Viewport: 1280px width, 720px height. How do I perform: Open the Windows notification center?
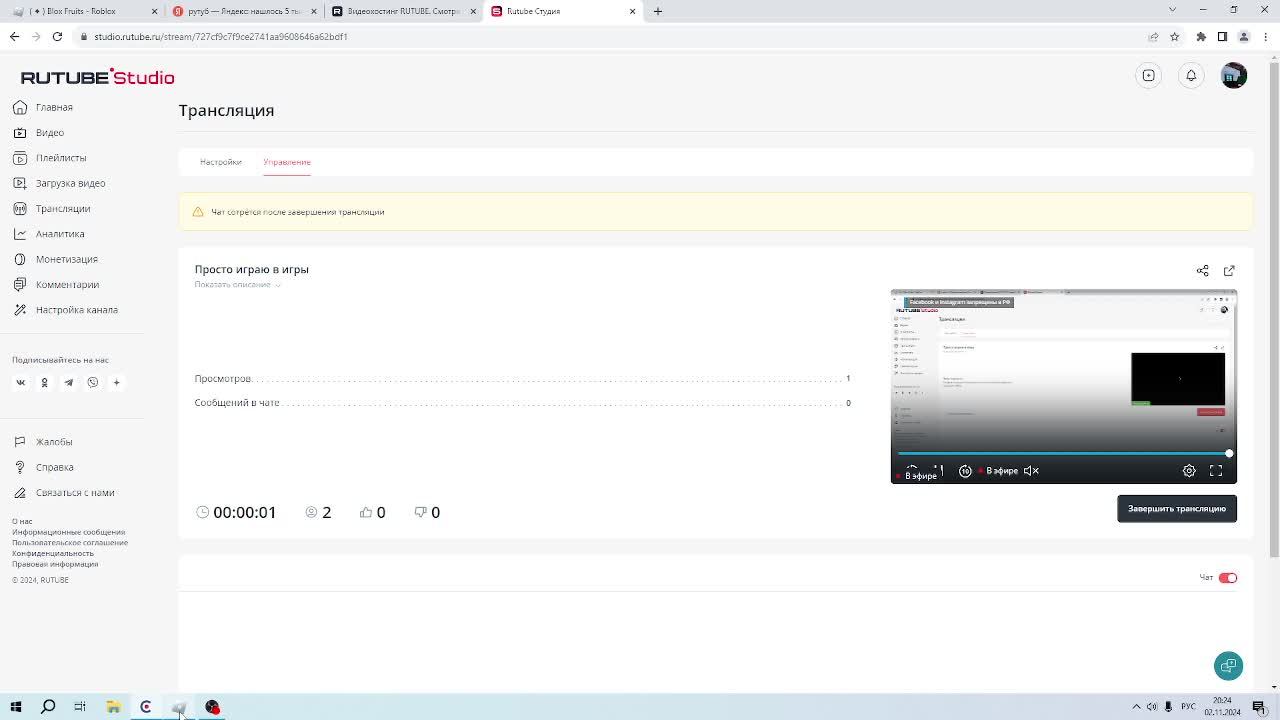tap(1259, 707)
